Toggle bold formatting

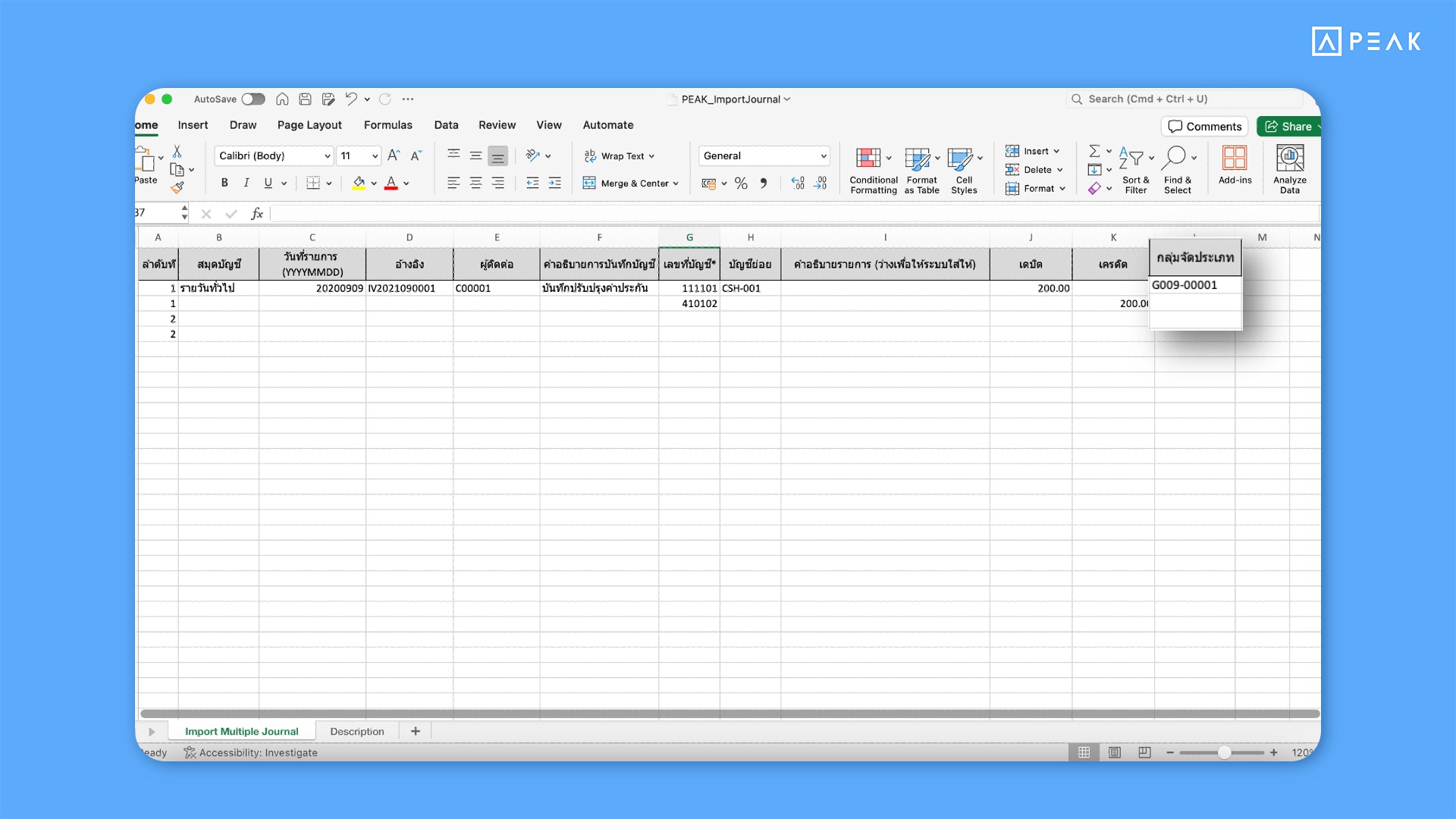click(x=224, y=183)
